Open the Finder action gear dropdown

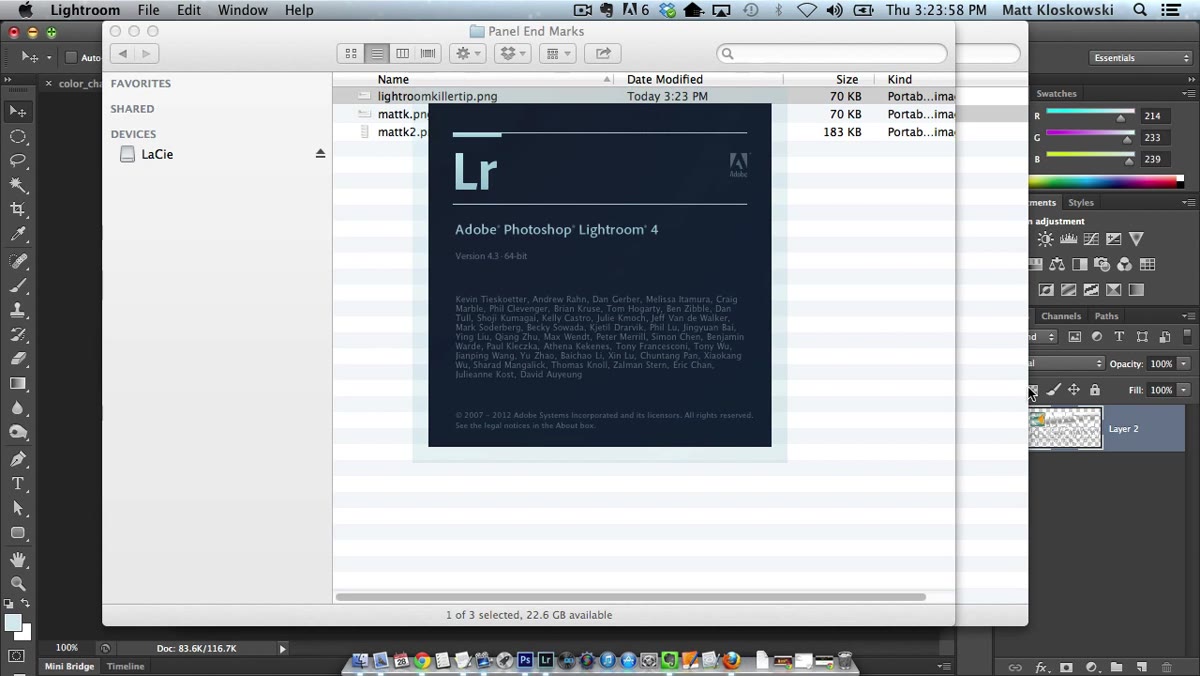pos(467,53)
